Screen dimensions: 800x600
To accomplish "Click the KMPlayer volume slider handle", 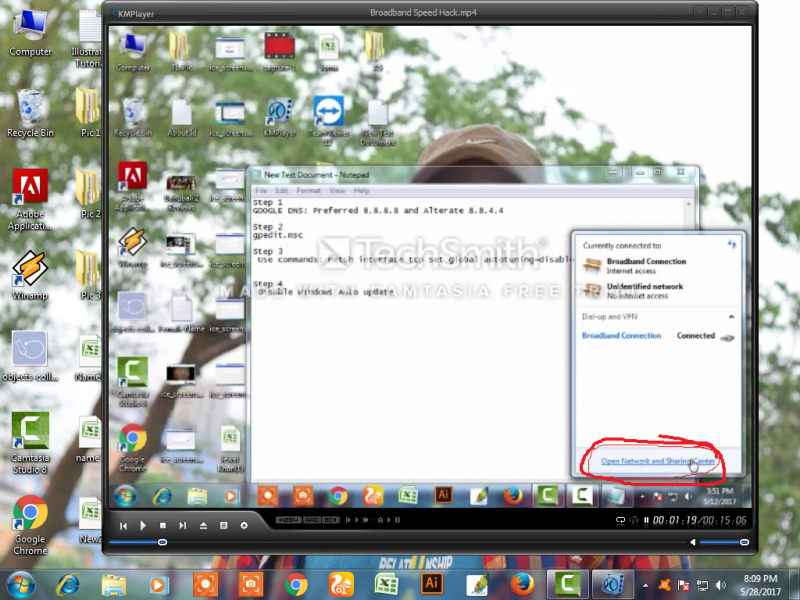I will click(744, 542).
